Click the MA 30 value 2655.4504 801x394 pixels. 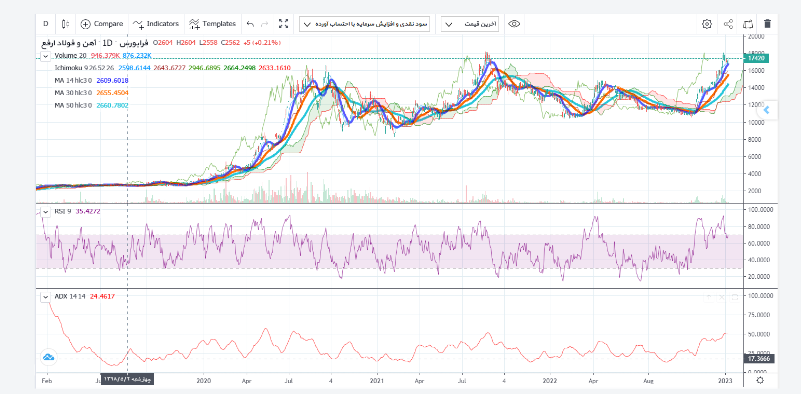(x=112, y=93)
